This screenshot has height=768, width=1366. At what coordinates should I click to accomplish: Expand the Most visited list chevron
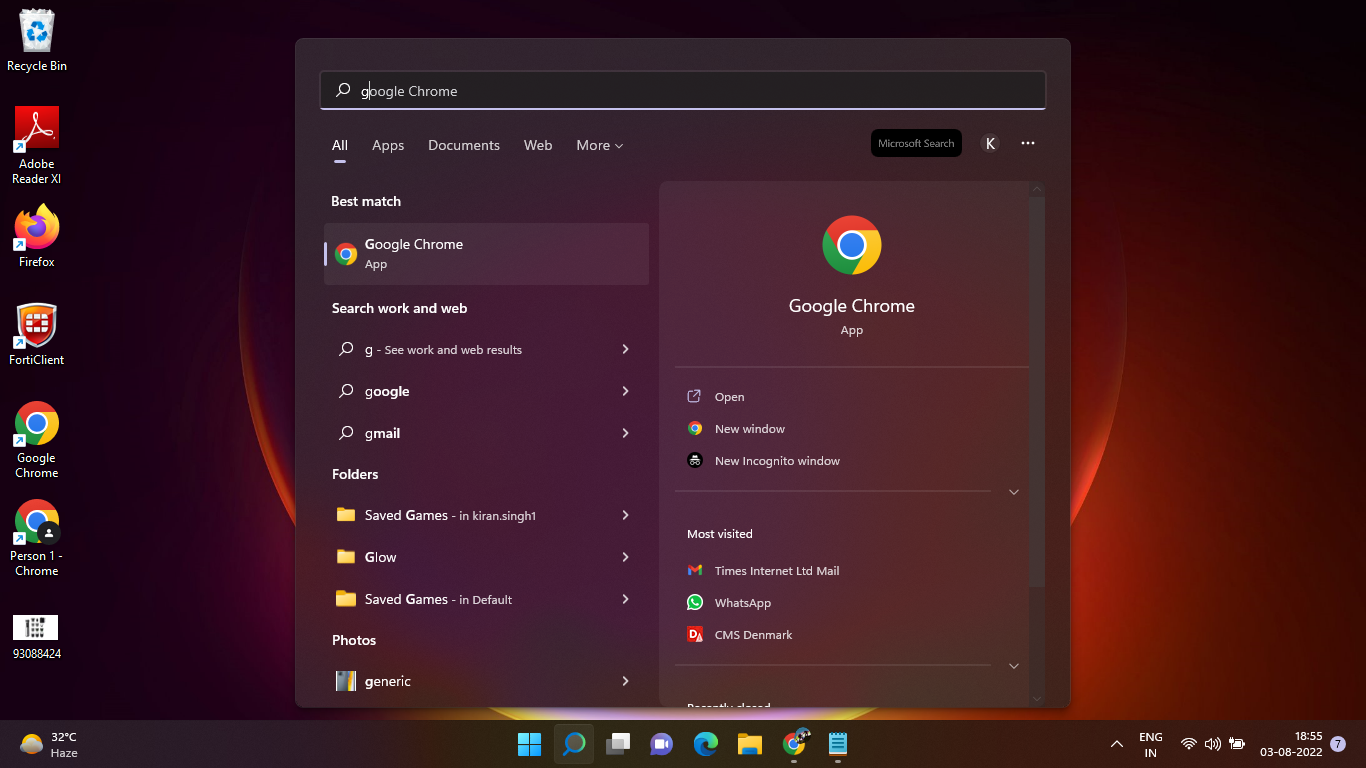click(x=1014, y=666)
